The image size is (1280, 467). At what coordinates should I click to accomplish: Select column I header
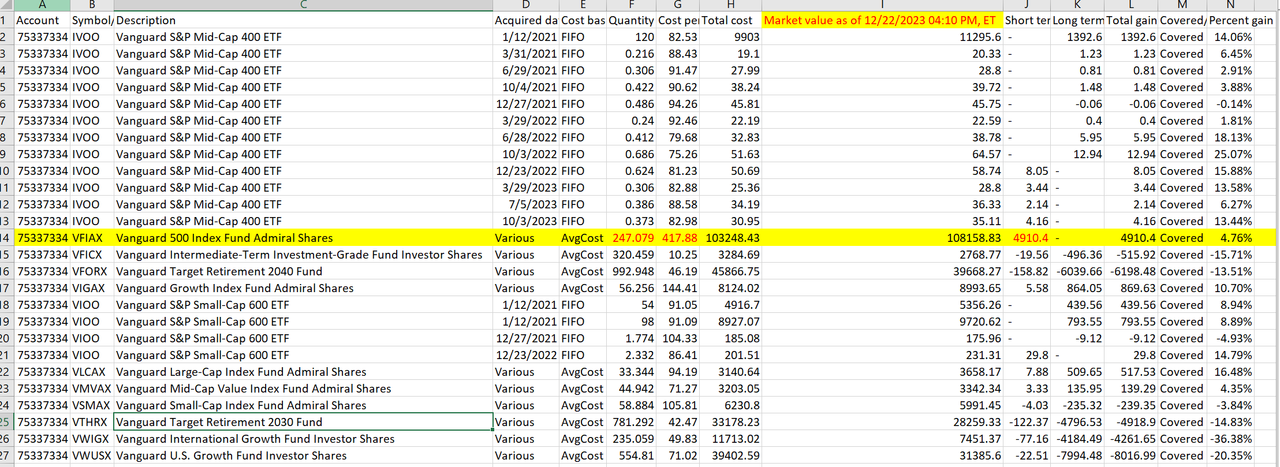pos(882,5)
